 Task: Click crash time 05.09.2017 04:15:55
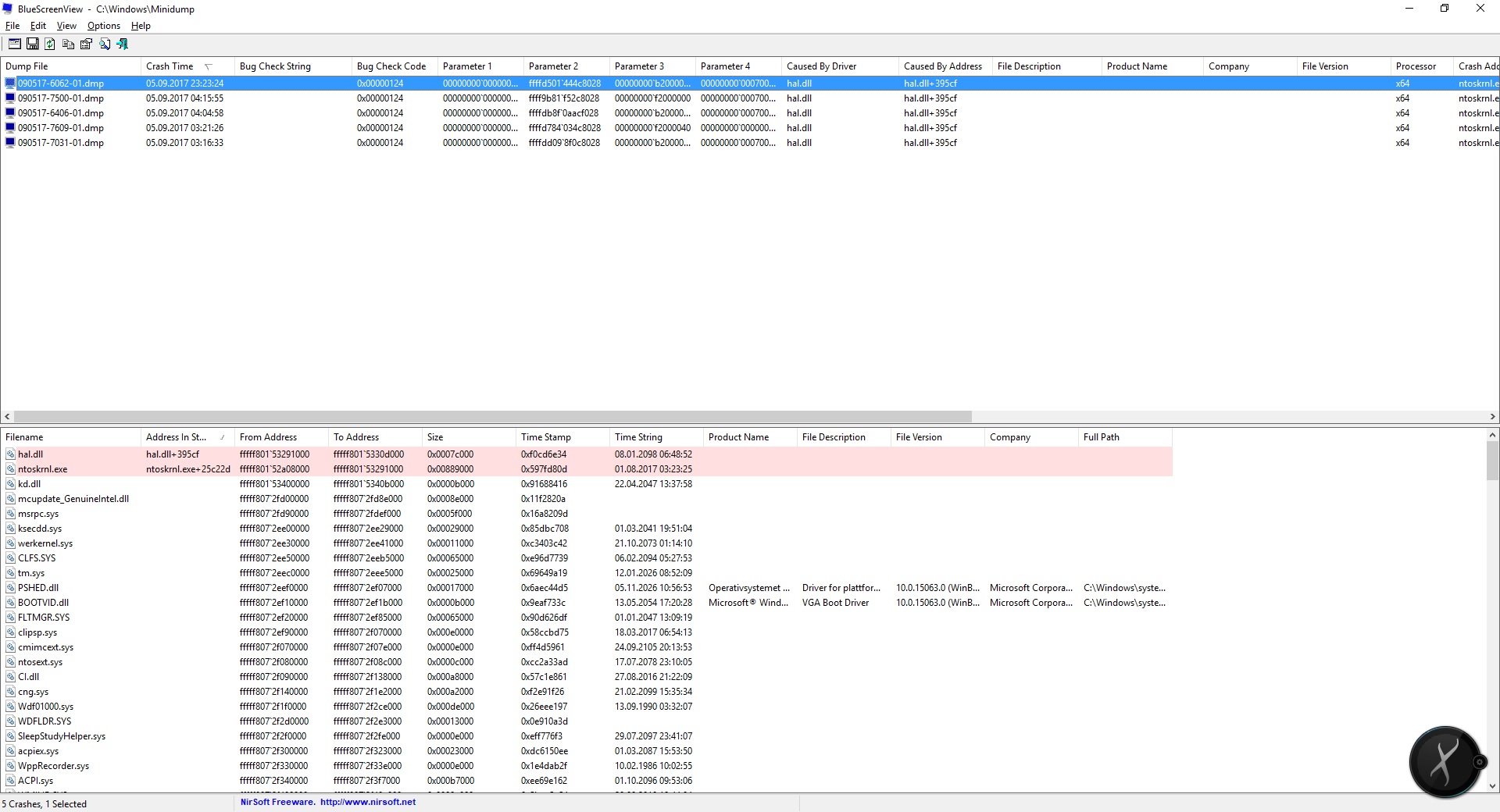(184, 98)
